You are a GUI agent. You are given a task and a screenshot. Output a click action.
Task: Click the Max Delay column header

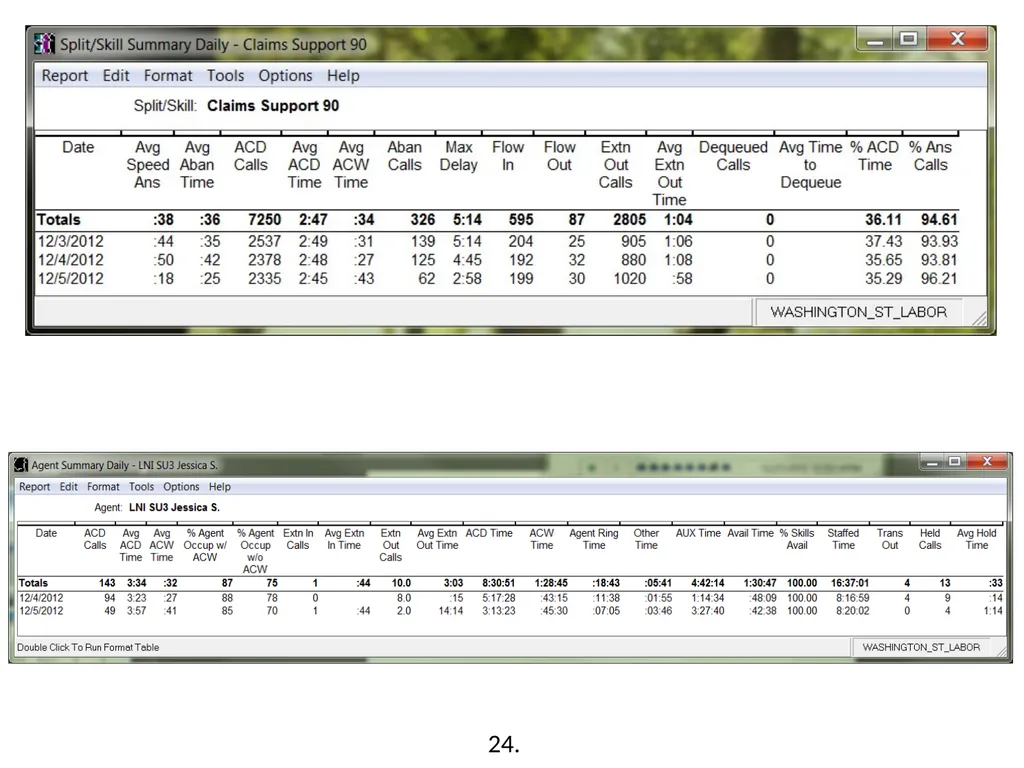pos(458,157)
